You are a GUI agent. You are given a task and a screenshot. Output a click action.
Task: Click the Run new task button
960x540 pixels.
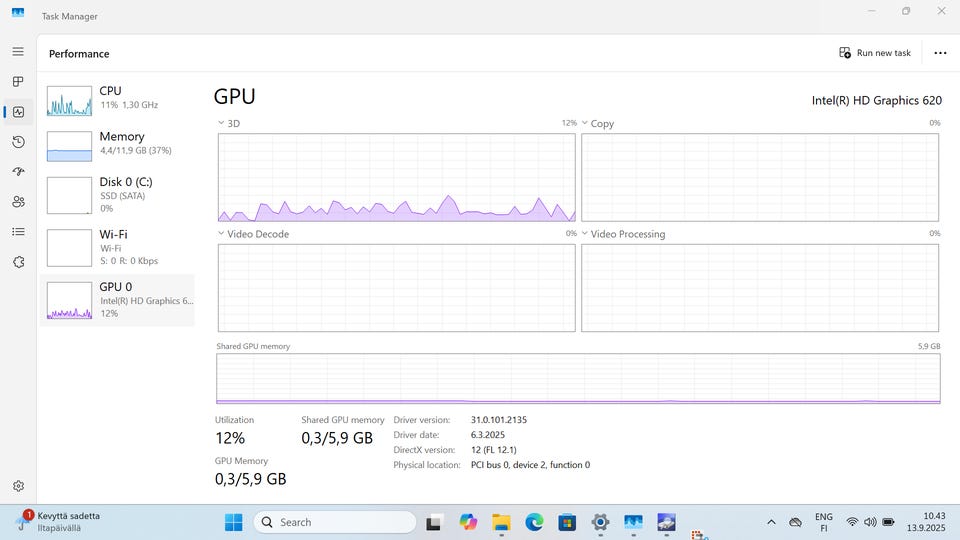click(x=875, y=53)
